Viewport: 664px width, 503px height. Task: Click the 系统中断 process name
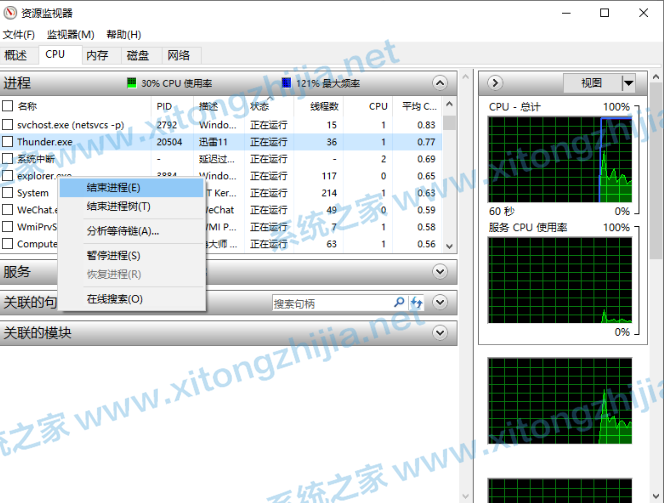coord(36,159)
